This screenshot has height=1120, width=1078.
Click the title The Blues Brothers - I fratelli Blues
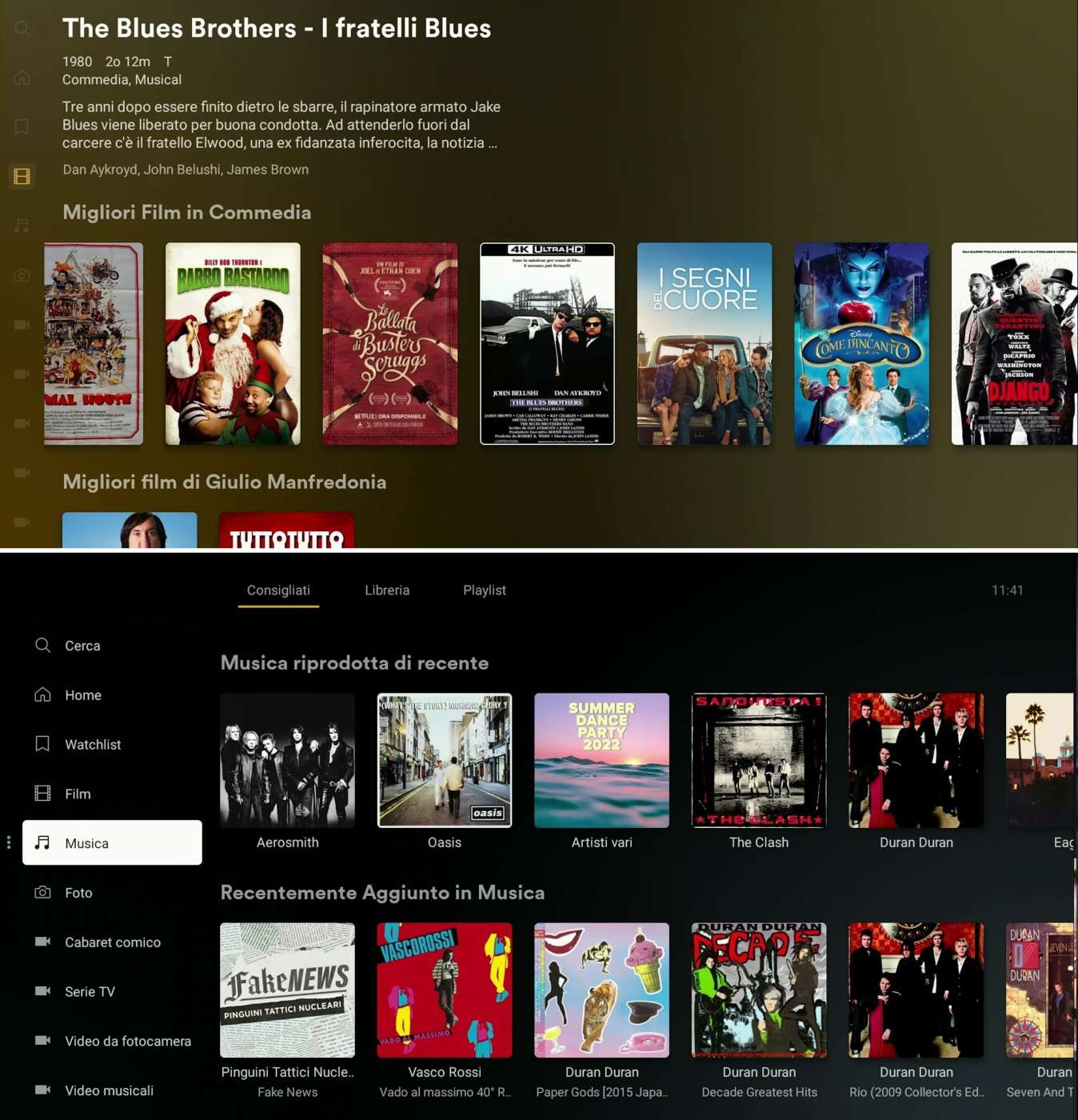point(277,28)
